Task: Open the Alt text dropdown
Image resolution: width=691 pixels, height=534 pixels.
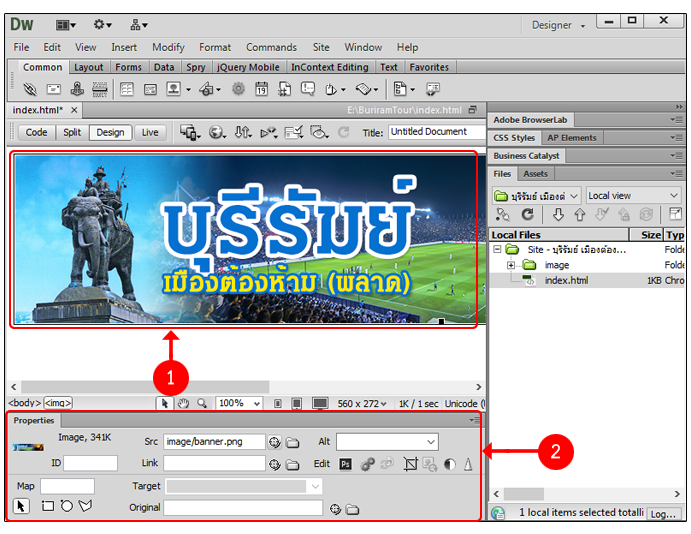Action: 431,442
